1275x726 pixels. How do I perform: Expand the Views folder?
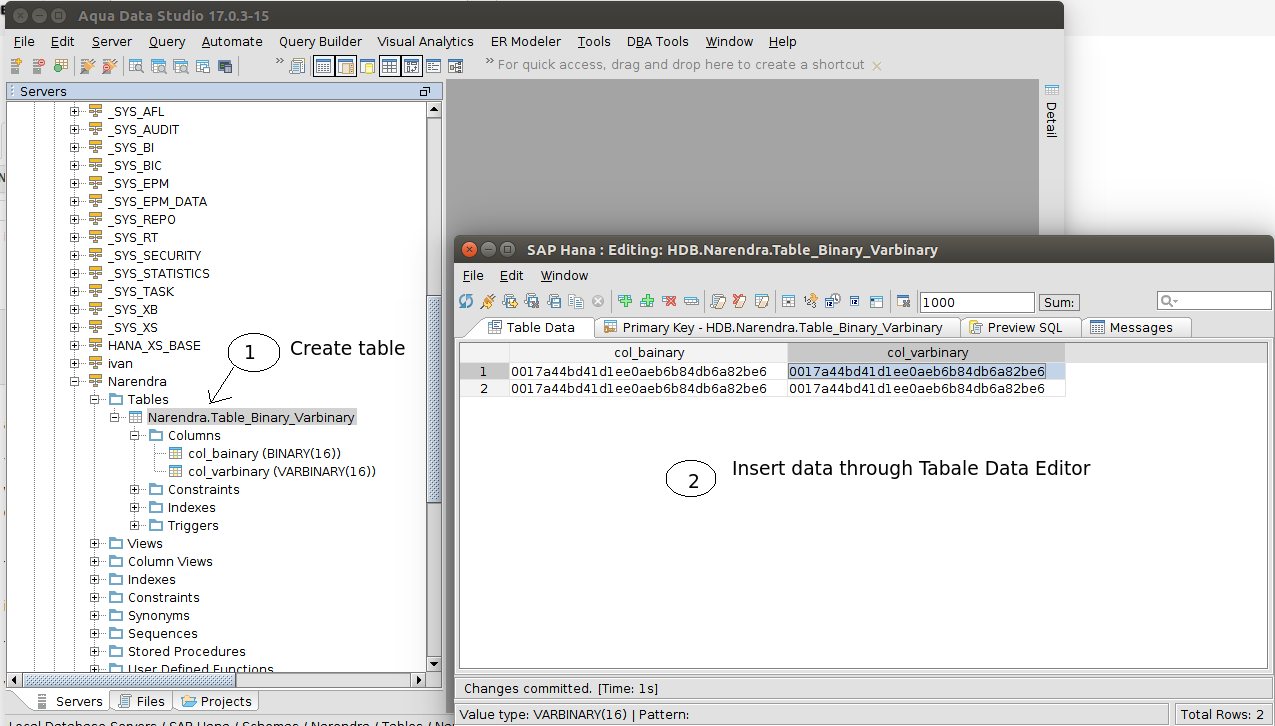[x=95, y=544]
